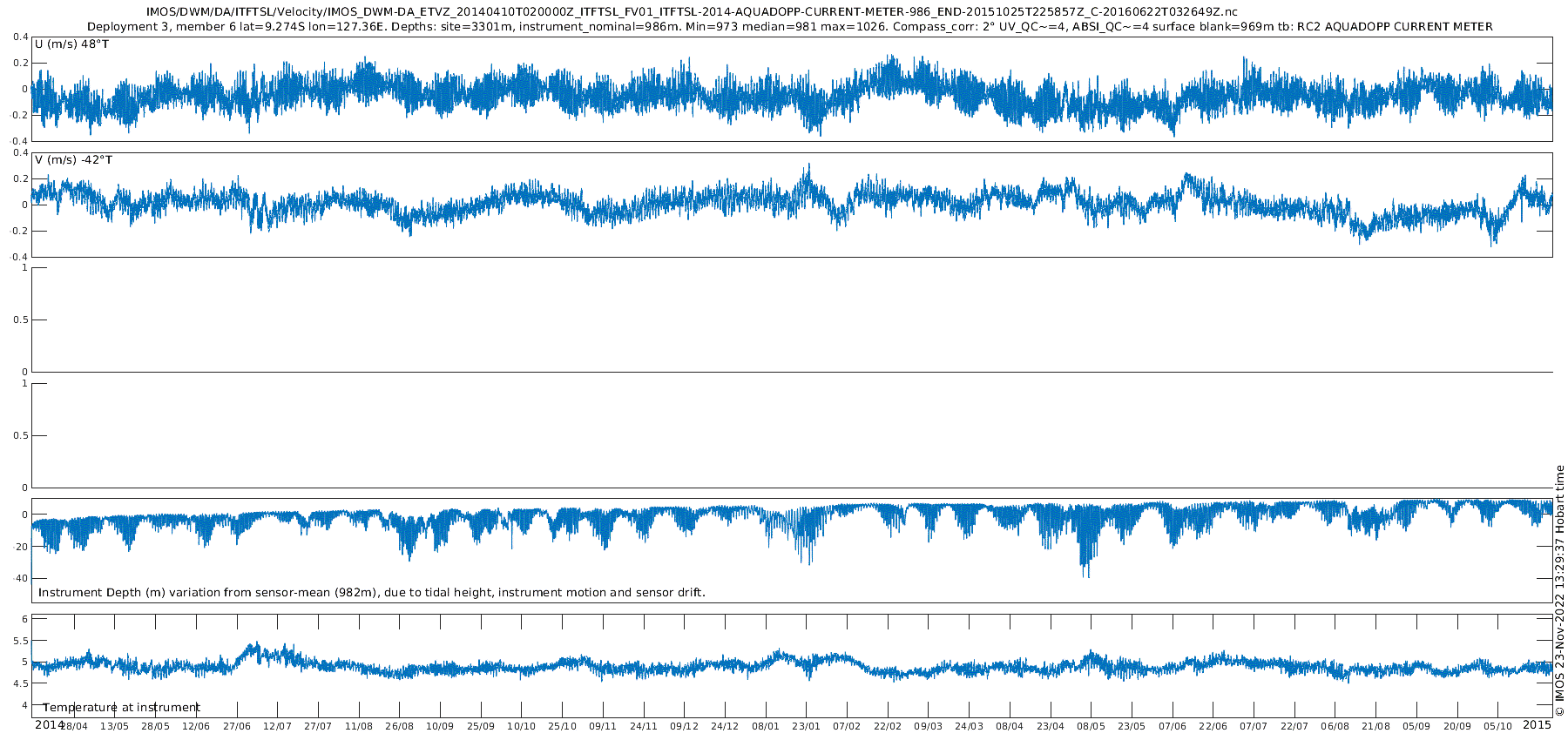The height and width of the screenshot is (740, 1568).
Task: Click the 6 tick on temperature axis
Action: [24, 619]
